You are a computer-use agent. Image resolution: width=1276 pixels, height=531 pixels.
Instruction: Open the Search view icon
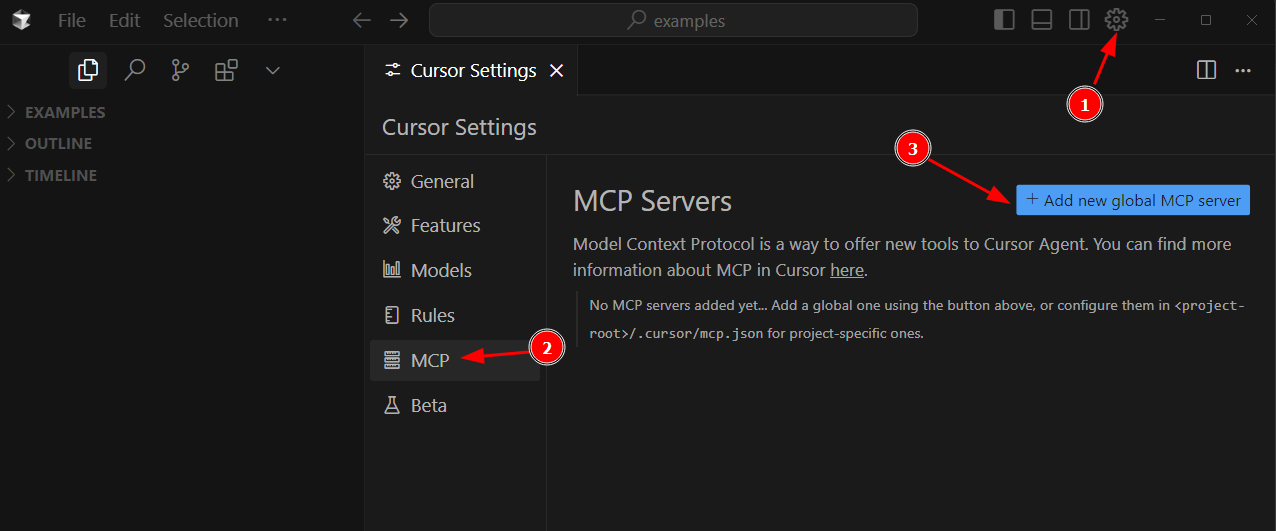[x=134, y=70]
